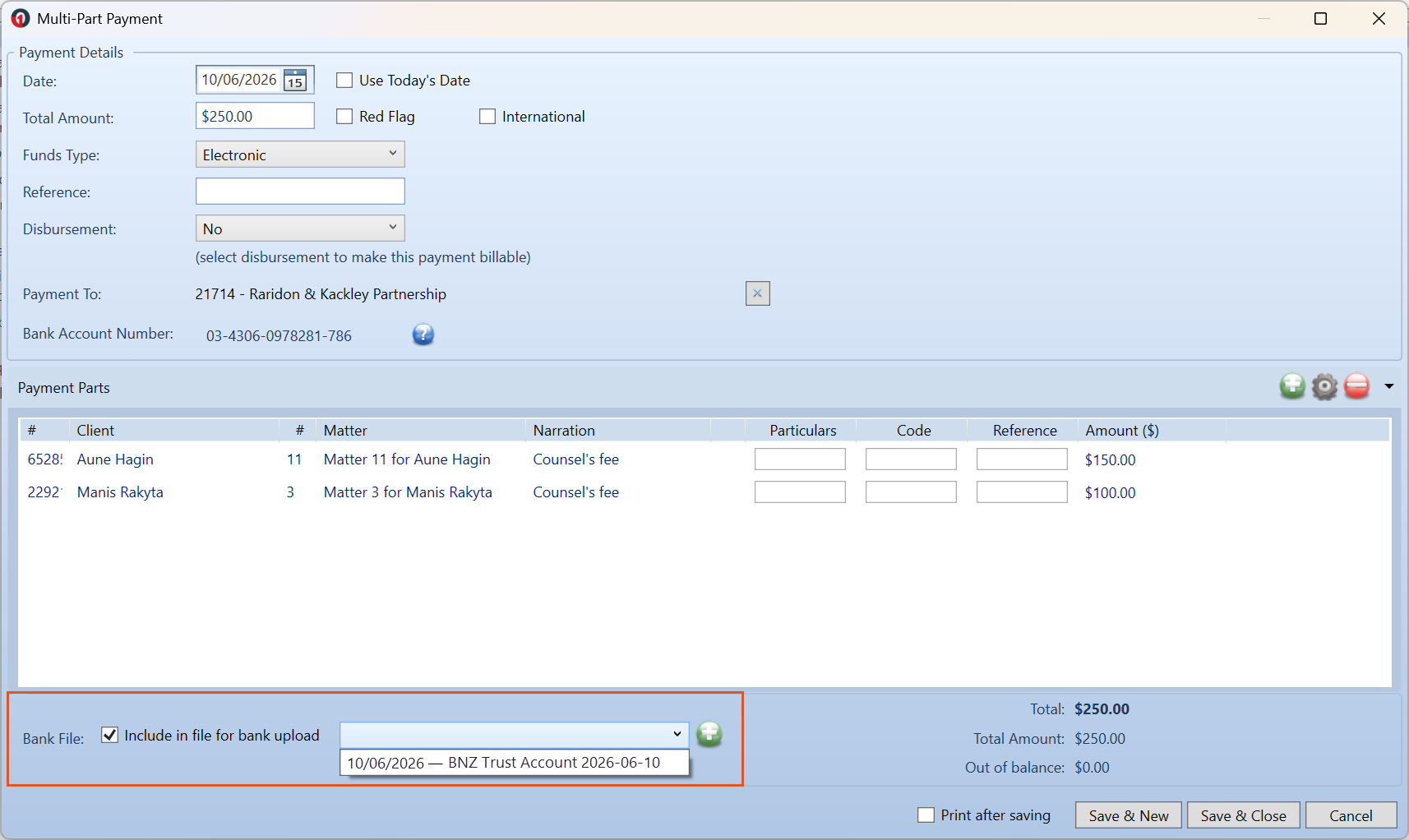
Task: Click client number 2292 in second row
Action: click(44, 492)
